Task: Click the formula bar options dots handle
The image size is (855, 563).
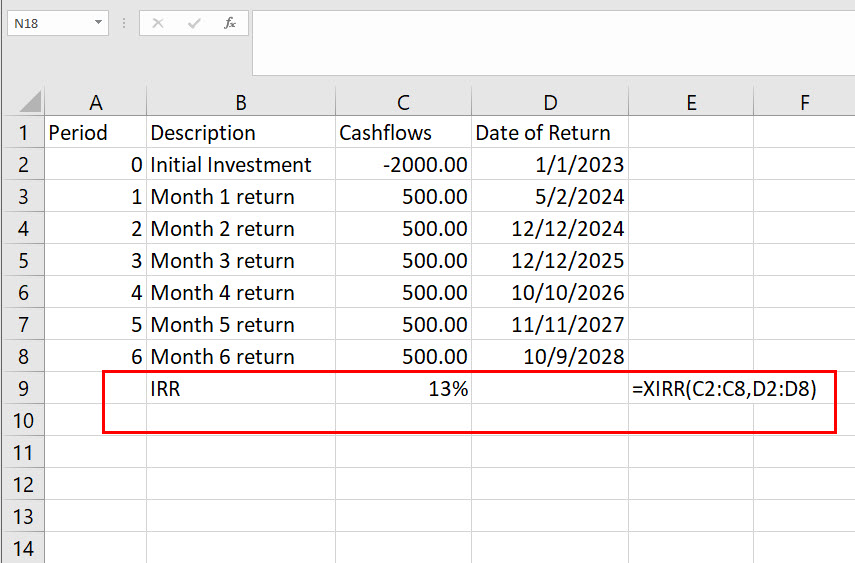Action: coord(123,22)
